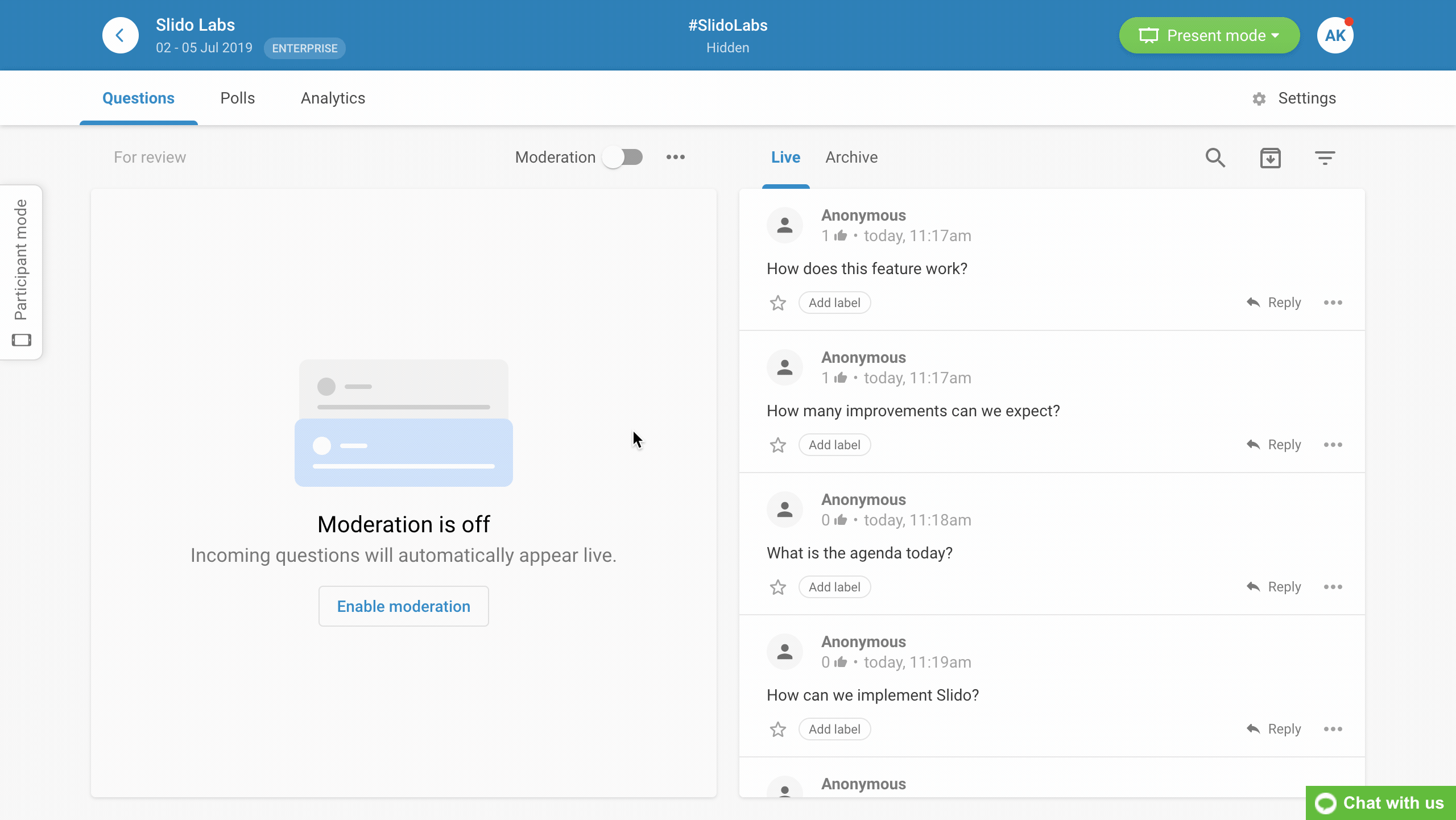Switch to the Polls tab
This screenshot has height=820, width=1456.
pos(237,98)
